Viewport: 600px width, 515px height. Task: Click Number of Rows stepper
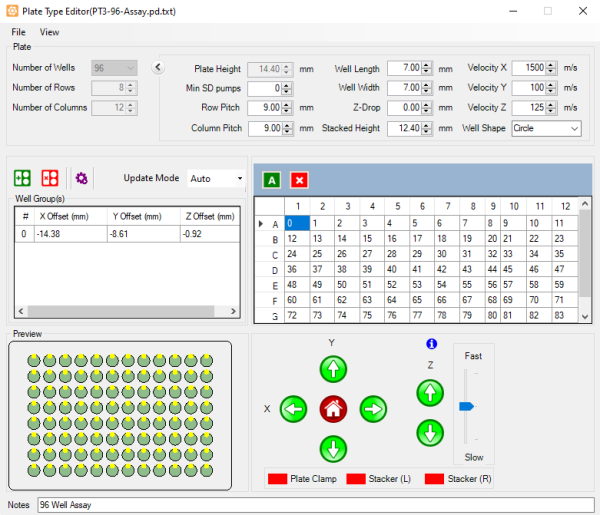pyautogui.click(x=130, y=88)
